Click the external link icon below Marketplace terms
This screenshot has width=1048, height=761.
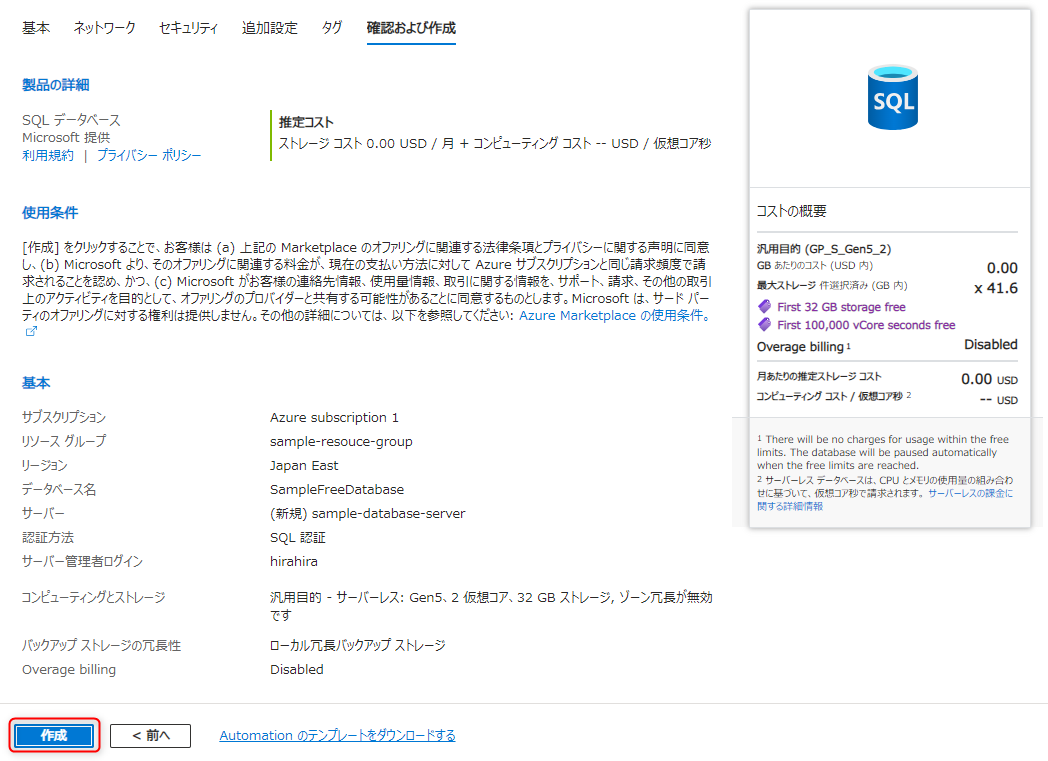click(29, 332)
